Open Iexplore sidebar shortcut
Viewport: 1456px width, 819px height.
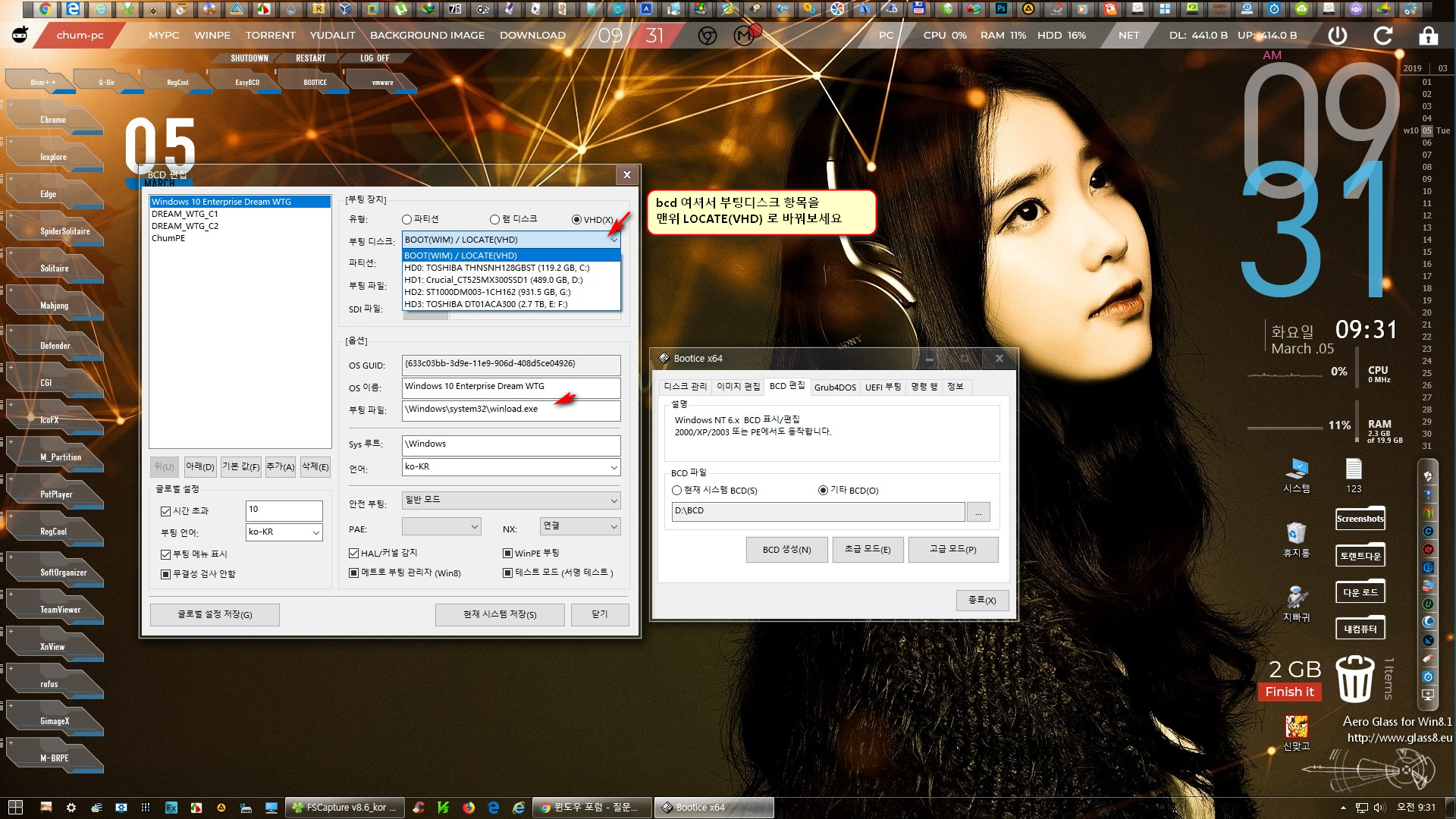tap(53, 157)
